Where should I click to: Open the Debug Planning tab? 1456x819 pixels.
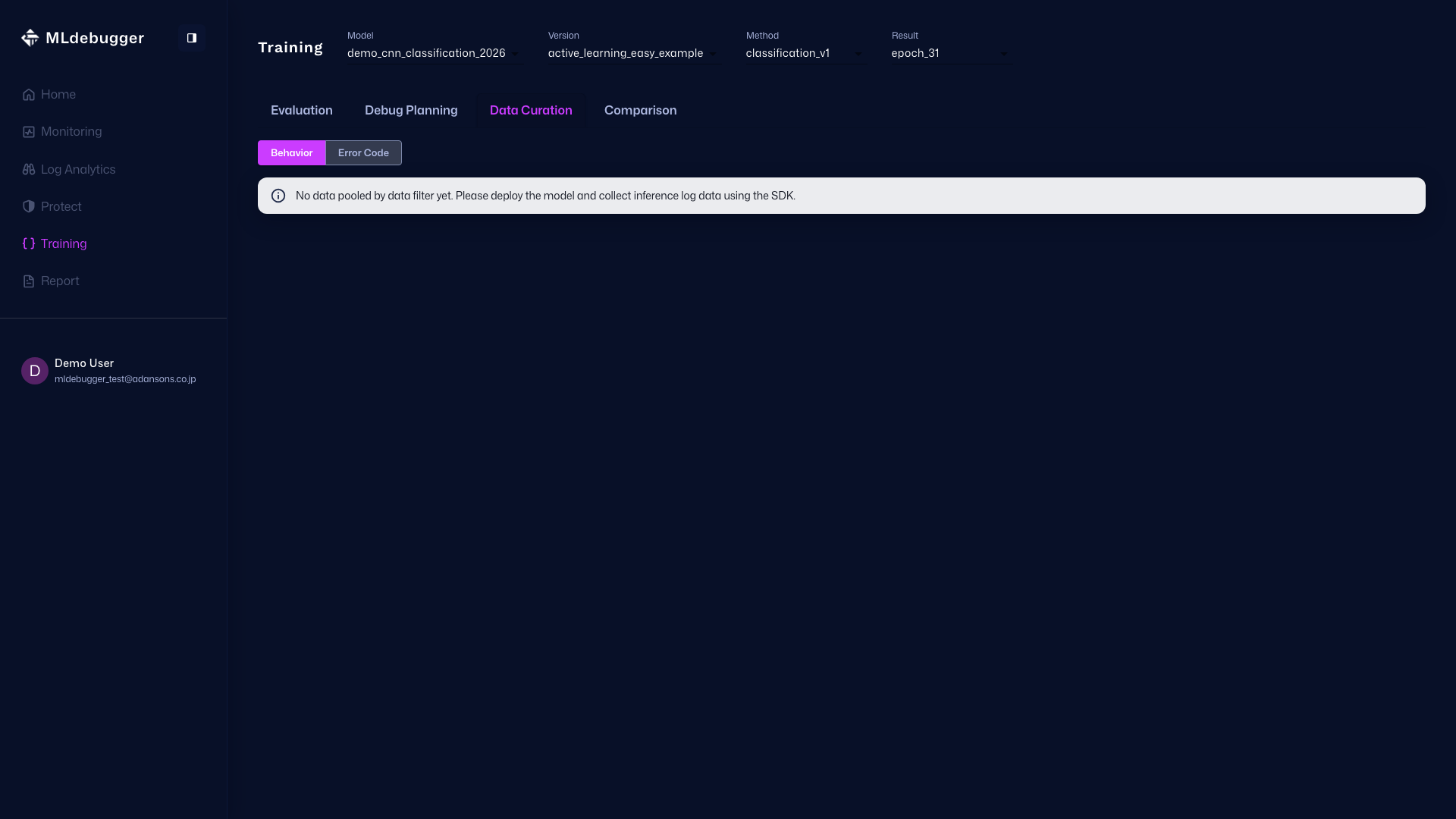(411, 111)
